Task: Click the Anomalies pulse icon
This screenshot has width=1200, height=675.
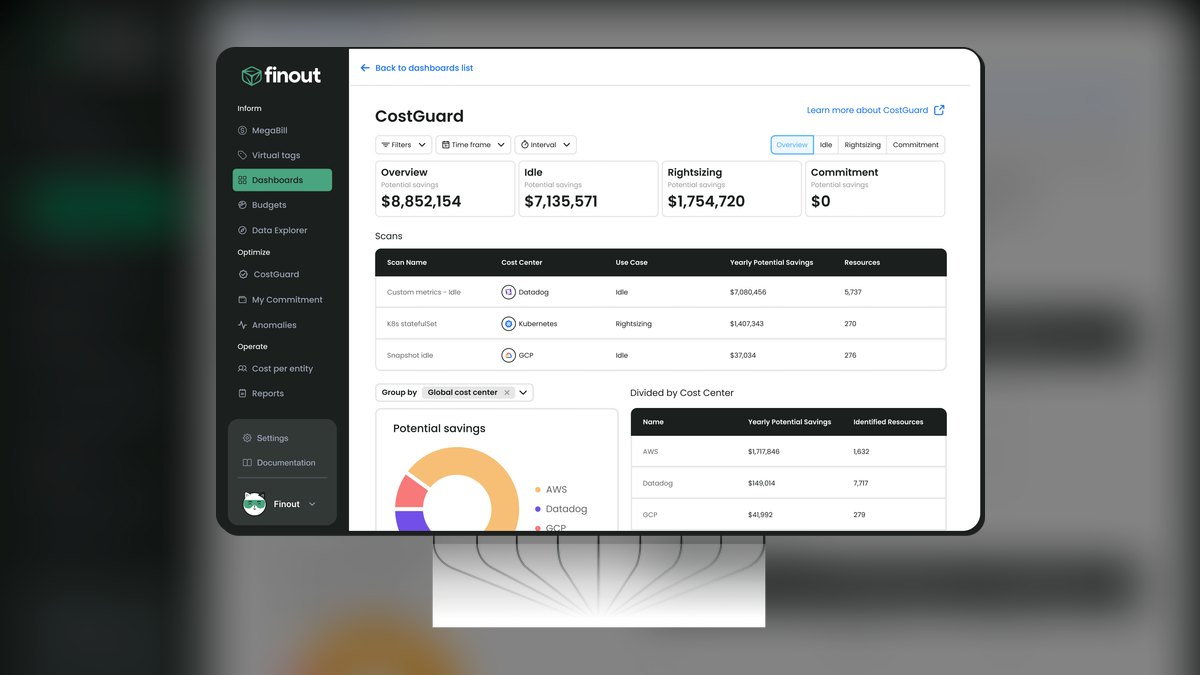Action: (x=242, y=325)
